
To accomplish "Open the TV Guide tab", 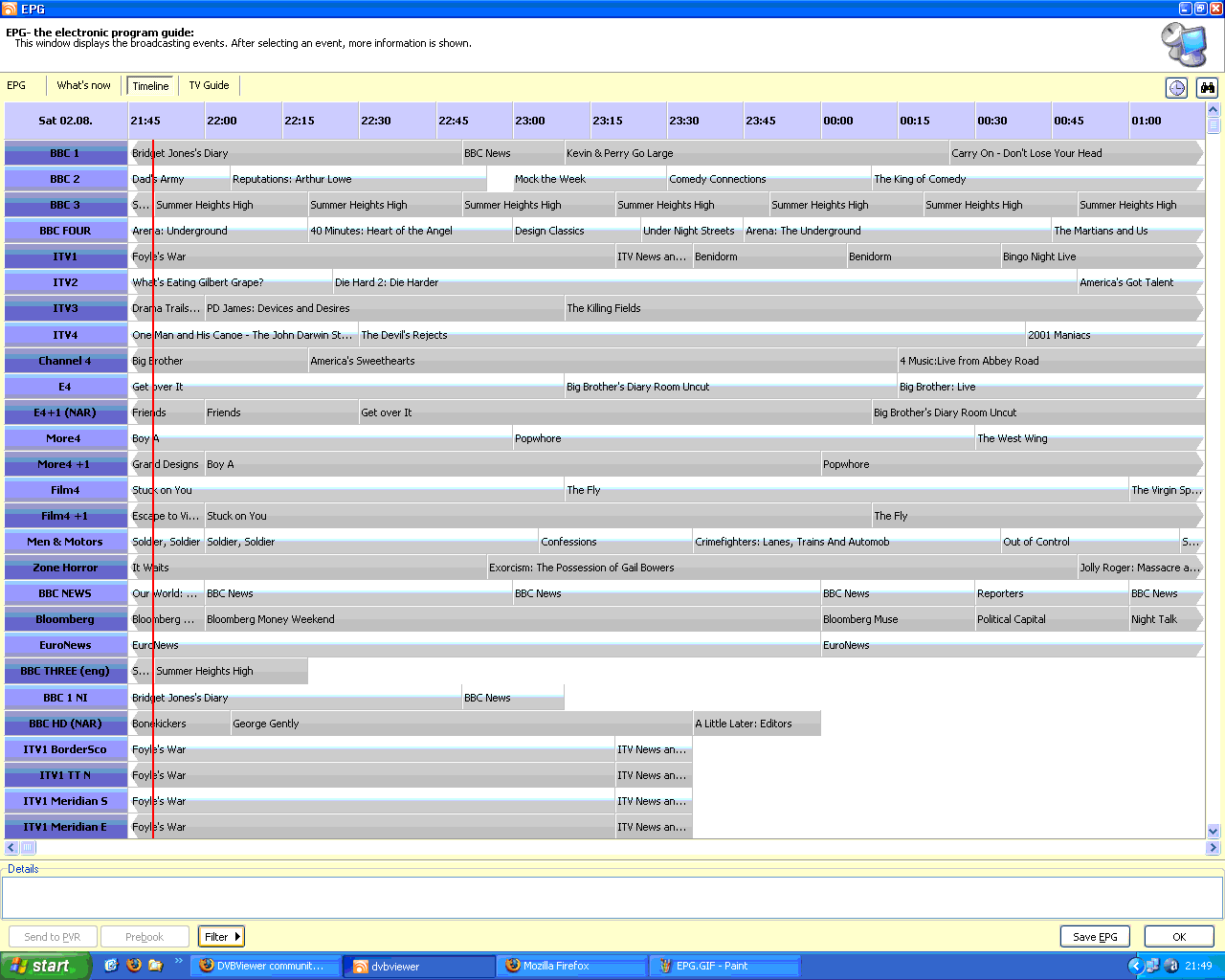I will (x=209, y=85).
